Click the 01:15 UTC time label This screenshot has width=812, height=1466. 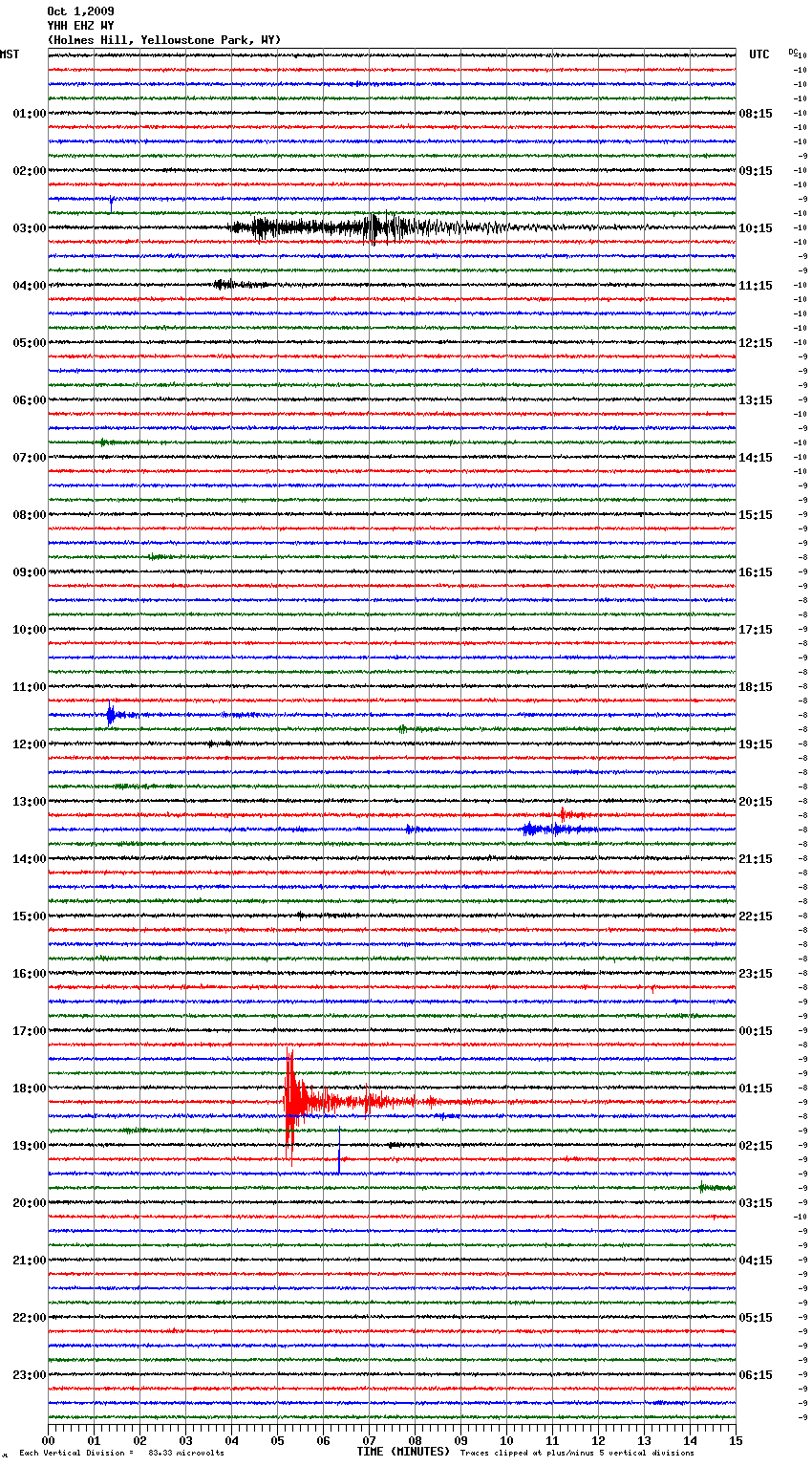point(756,1089)
